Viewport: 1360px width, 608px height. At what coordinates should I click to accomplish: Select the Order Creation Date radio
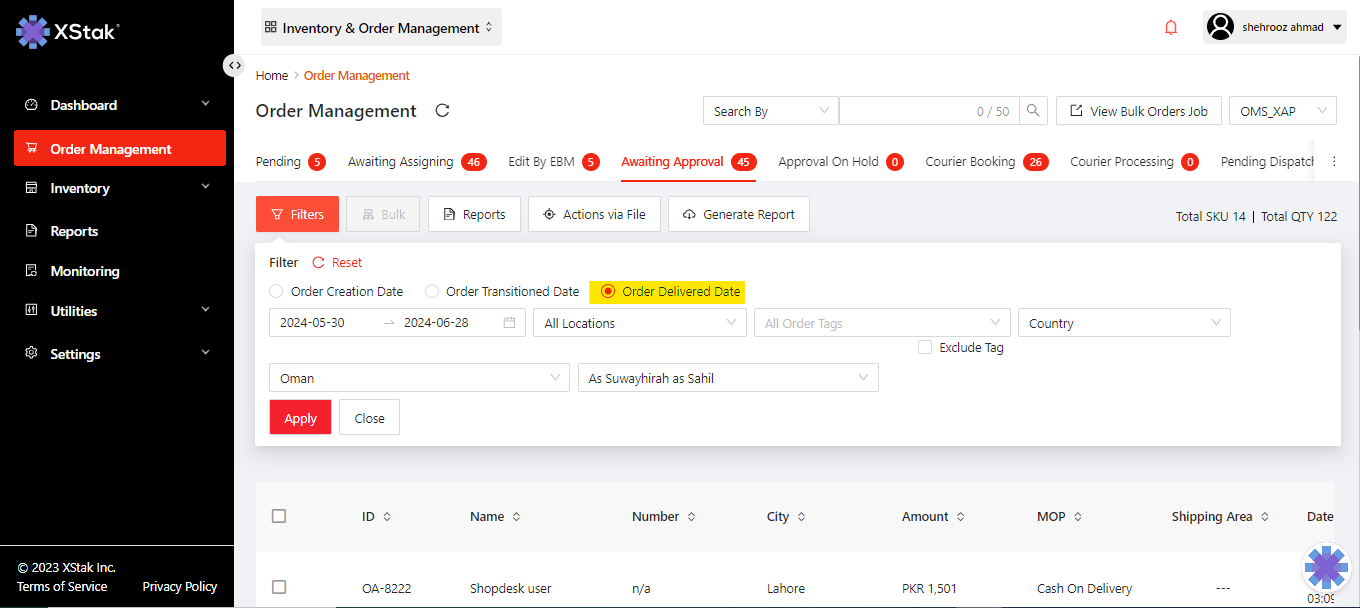click(277, 292)
